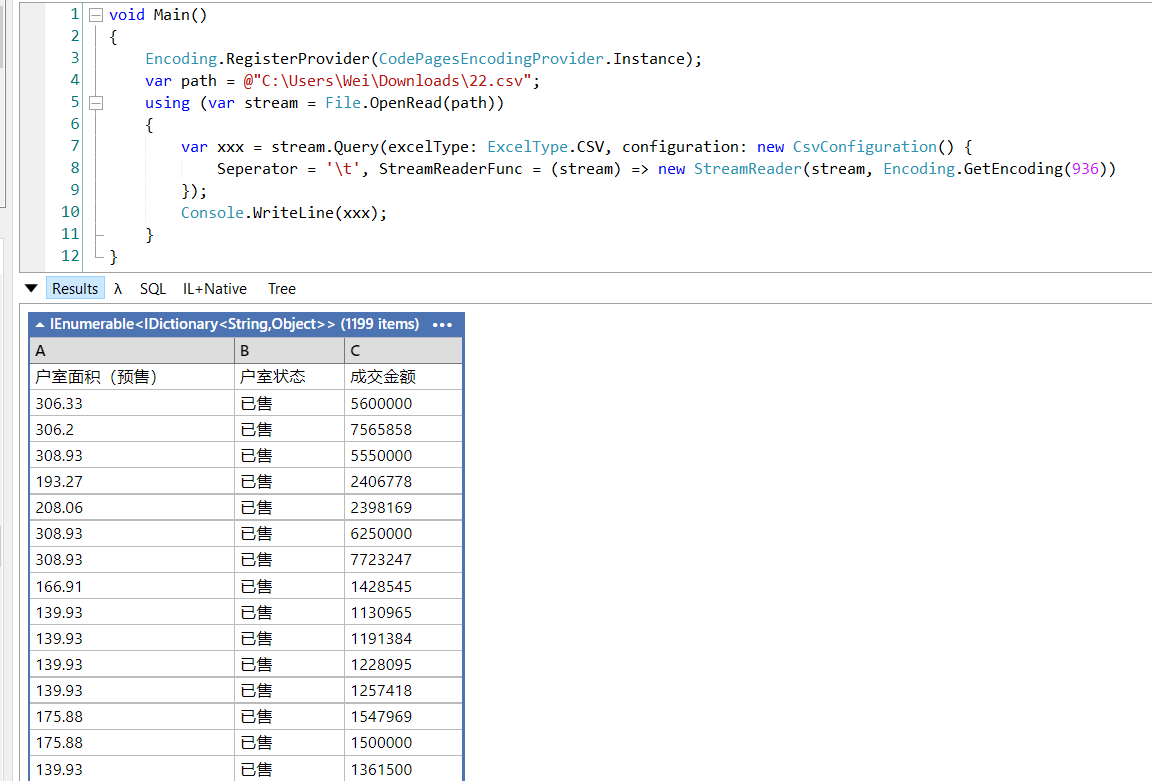Viewport: 1152px width, 781px height.
Task: Open the SQL tab
Action: coord(153,288)
